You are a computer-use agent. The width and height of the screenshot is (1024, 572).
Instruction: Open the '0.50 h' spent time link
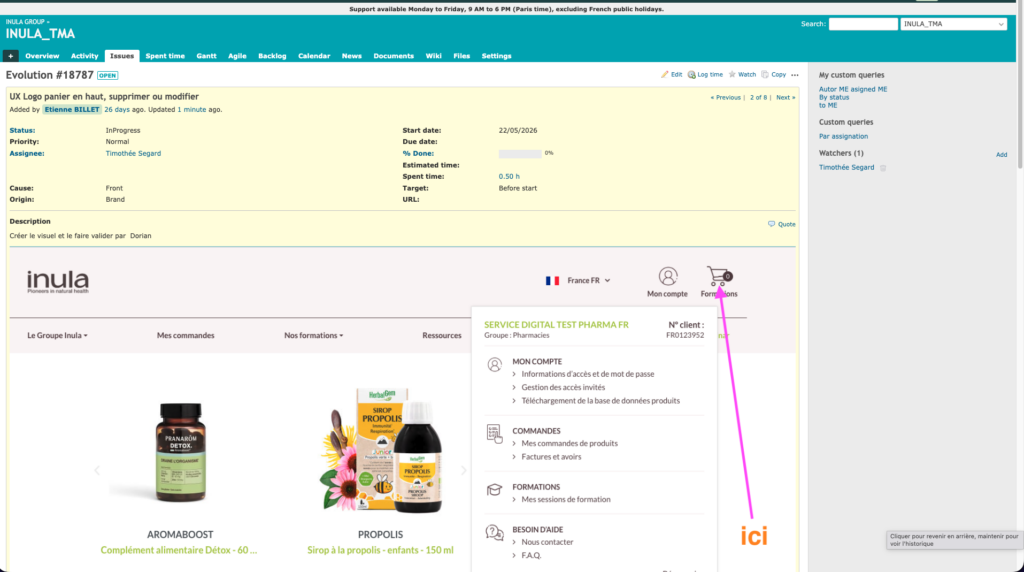coord(509,176)
